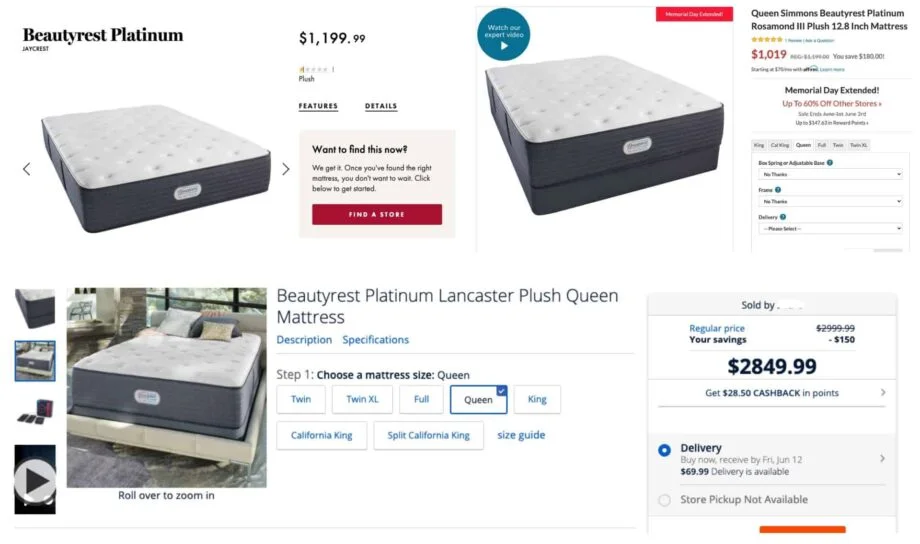Click previous image arrow on Jaycrest mattress

pos(27,169)
